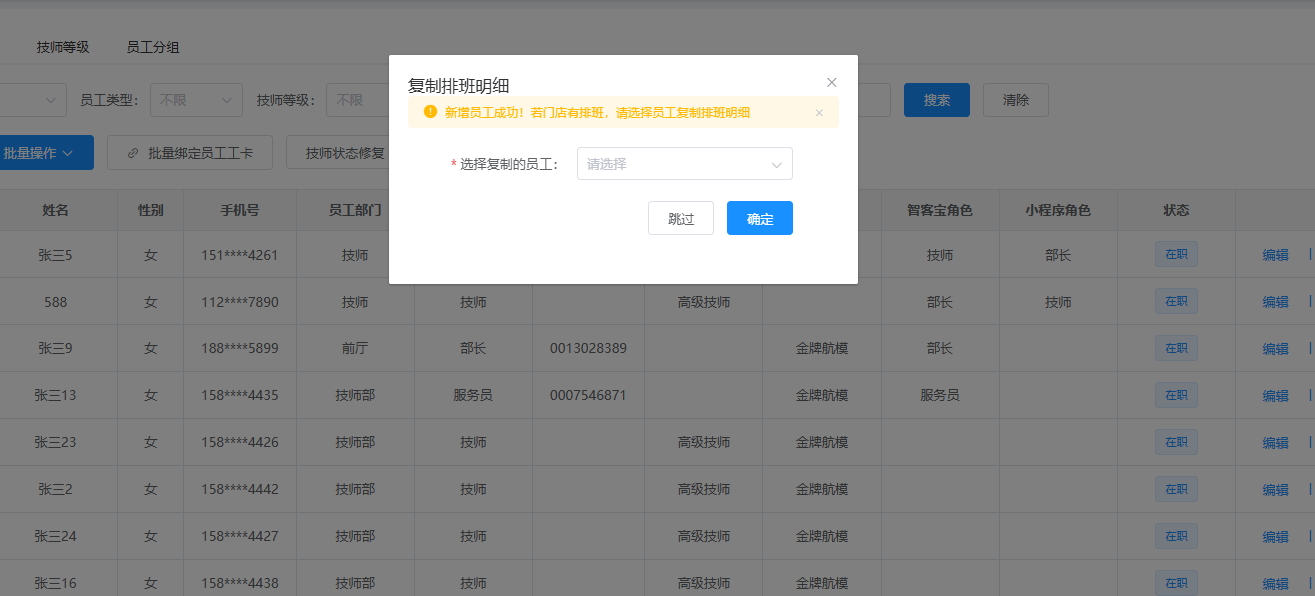The width and height of the screenshot is (1315, 596).
Task: Click the 技师状态修复 button
Action: click(338, 153)
